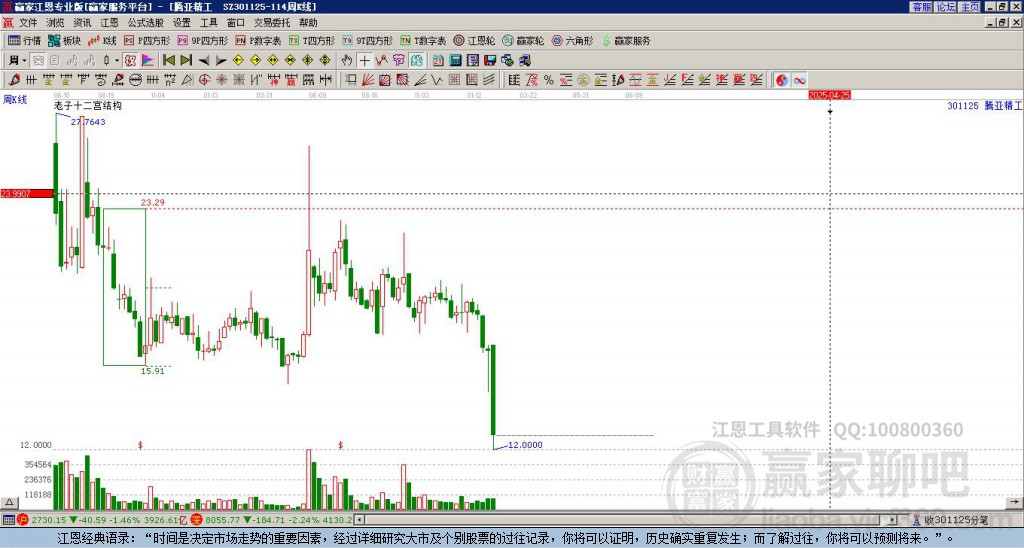The height and width of the screenshot is (548, 1024).
Task: Click the grid icon at status bar left
Action: (8, 520)
